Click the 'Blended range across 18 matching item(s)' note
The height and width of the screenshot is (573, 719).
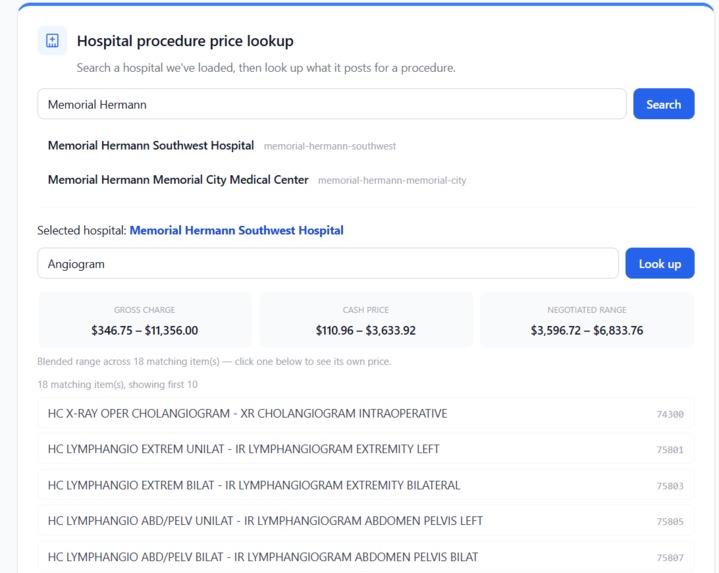(x=214, y=361)
